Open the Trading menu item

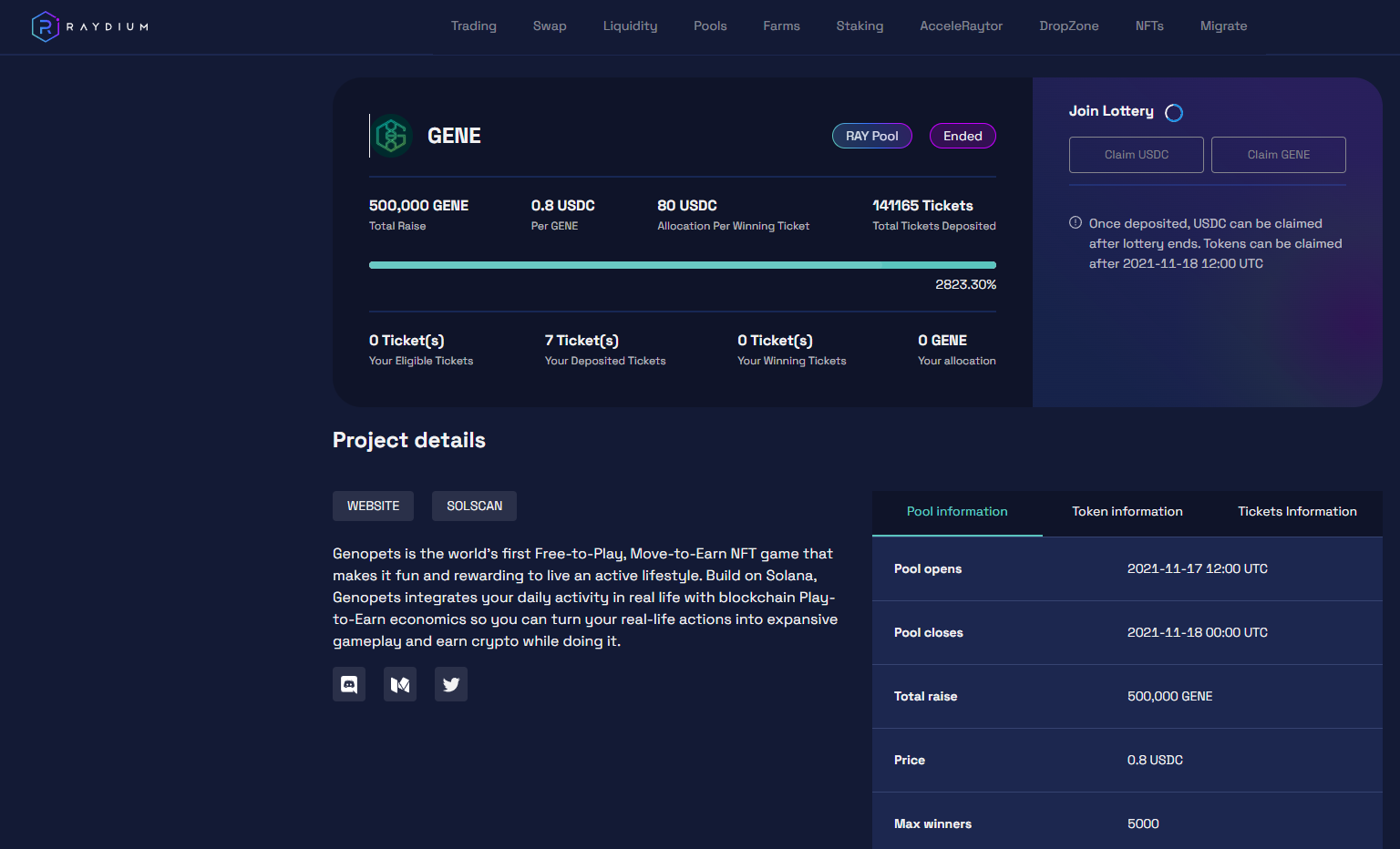coord(474,26)
